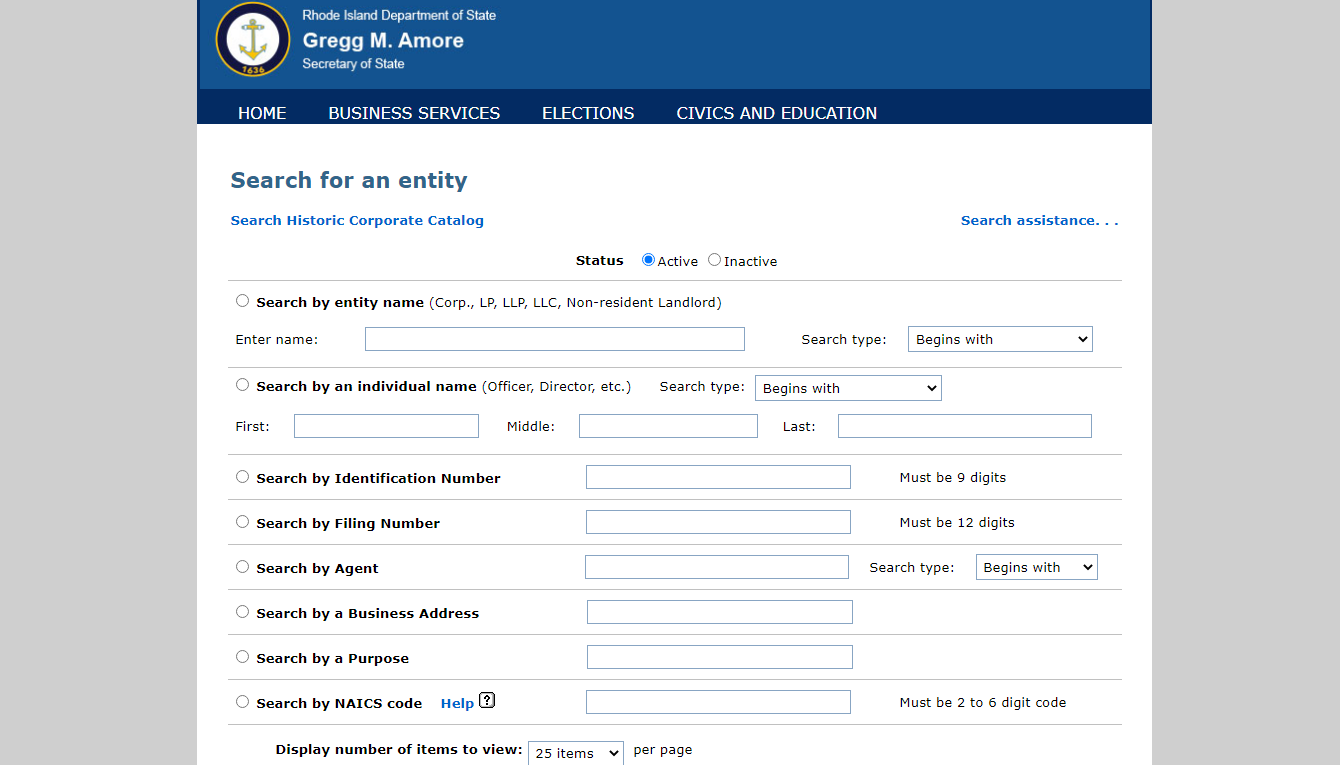Click 'Rhode Island Department of State' text
This screenshot has width=1340, height=765.
tap(399, 15)
